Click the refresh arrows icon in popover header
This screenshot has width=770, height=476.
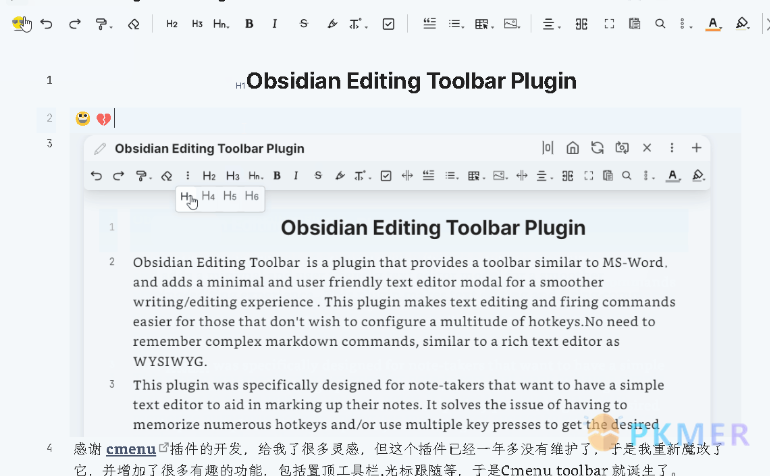coord(597,148)
